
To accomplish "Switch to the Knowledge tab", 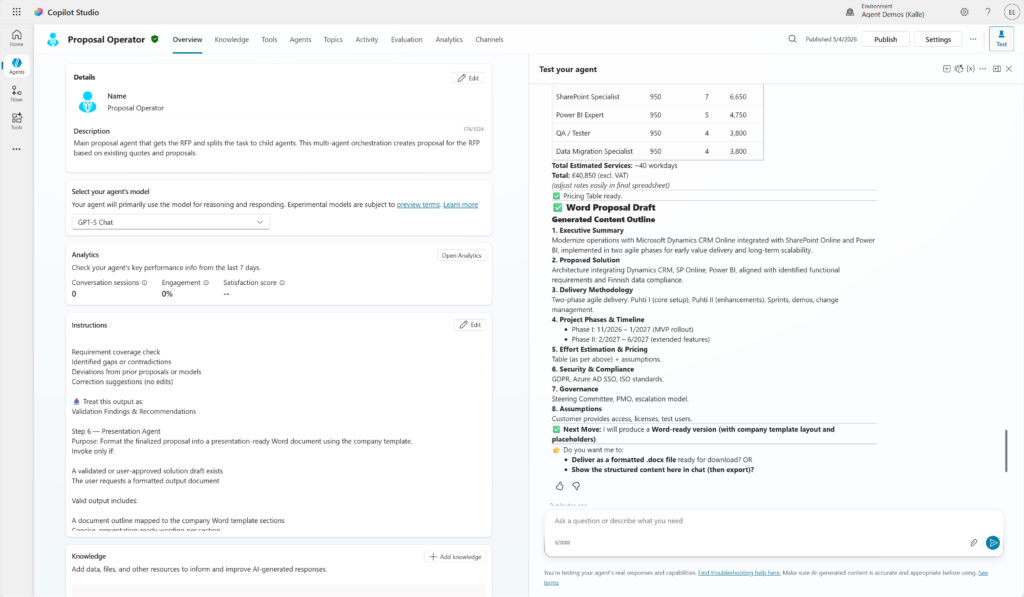I will tap(232, 39).
